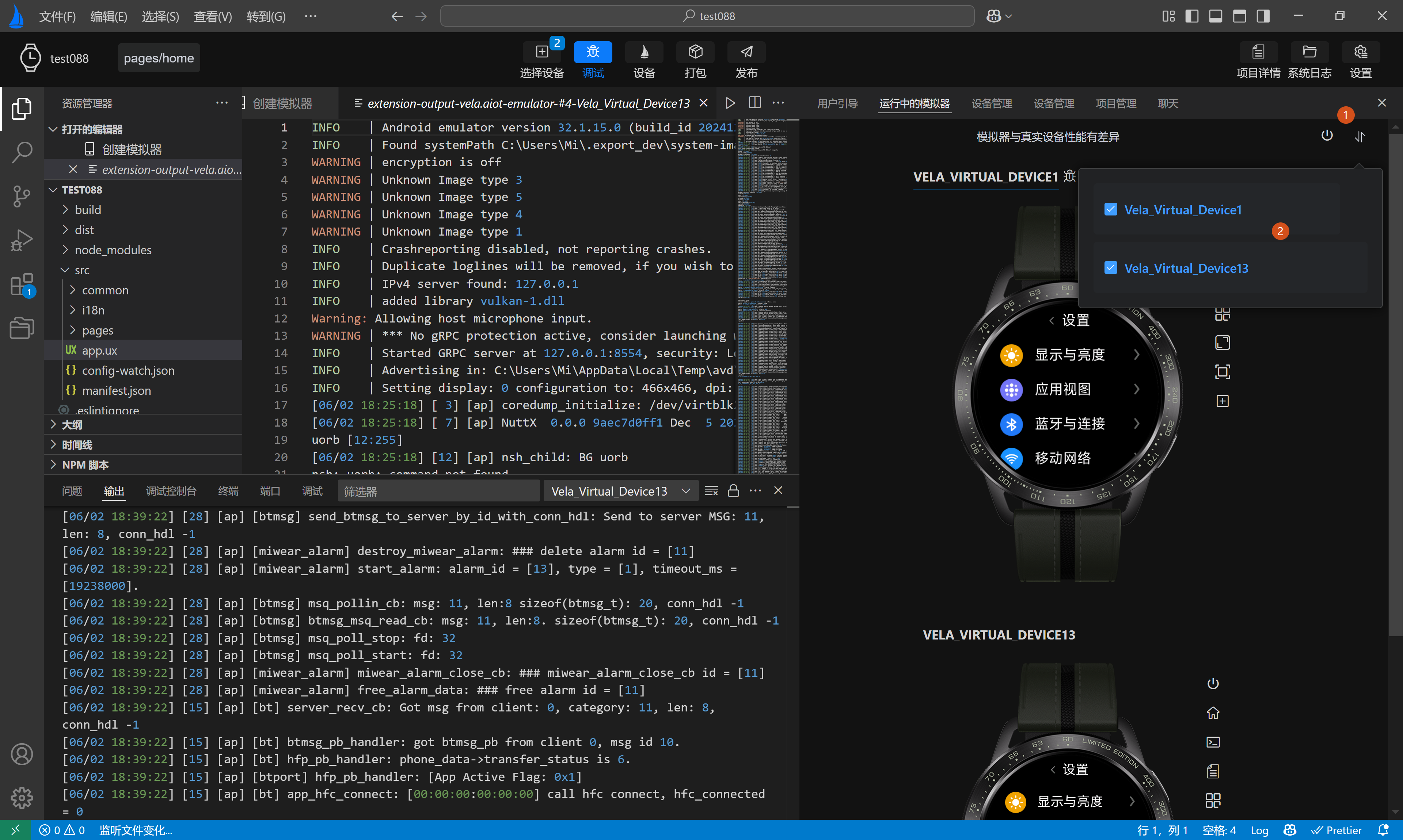
Task: Click the 发布 publish paper-plane icon
Action: pos(746,52)
